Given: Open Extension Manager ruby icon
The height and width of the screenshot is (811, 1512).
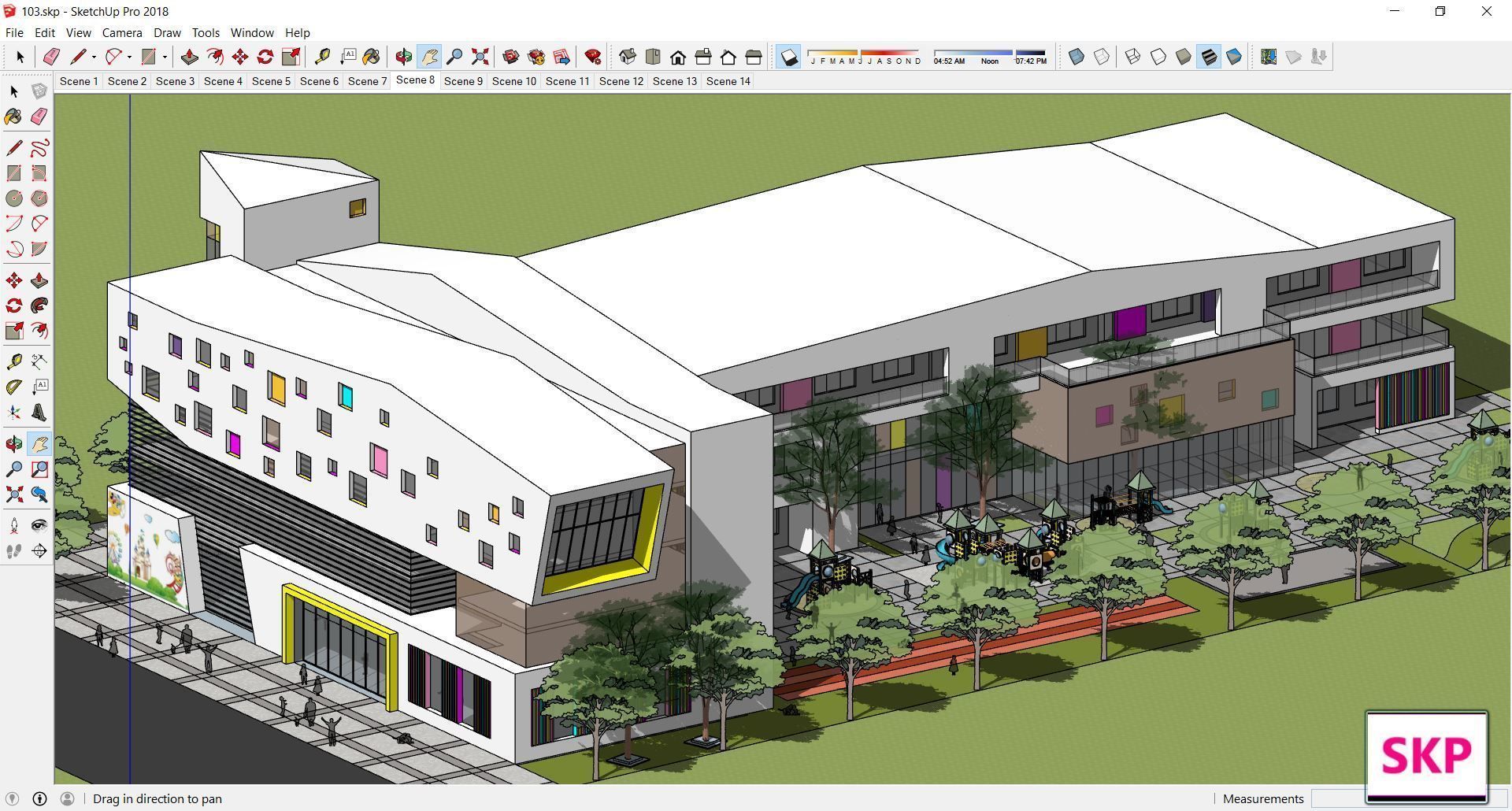Looking at the screenshot, I should coord(593,57).
